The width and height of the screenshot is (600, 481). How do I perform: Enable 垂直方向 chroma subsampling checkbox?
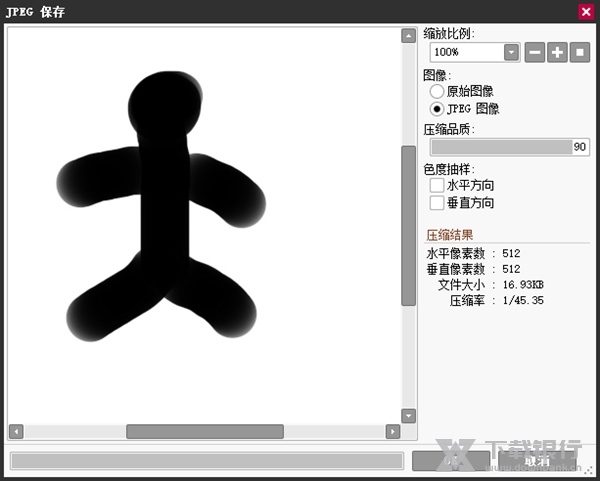coord(437,203)
